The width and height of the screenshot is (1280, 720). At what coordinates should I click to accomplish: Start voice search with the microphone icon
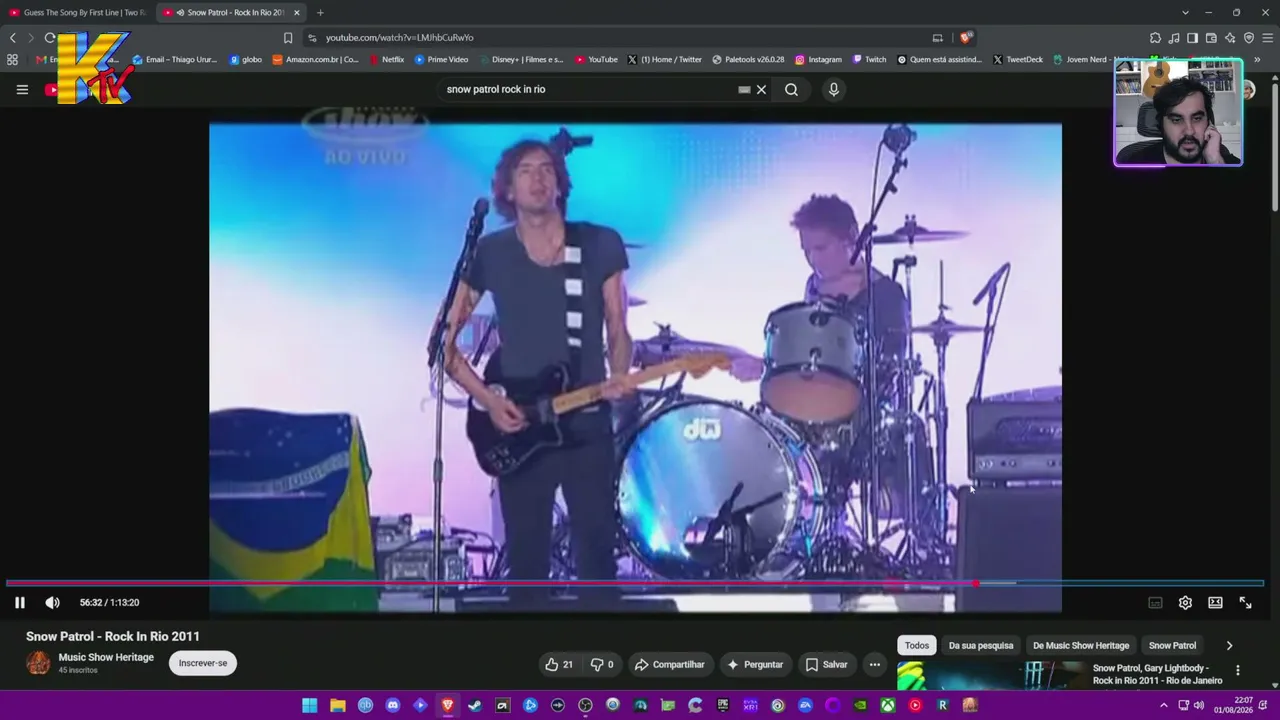tap(834, 89)
